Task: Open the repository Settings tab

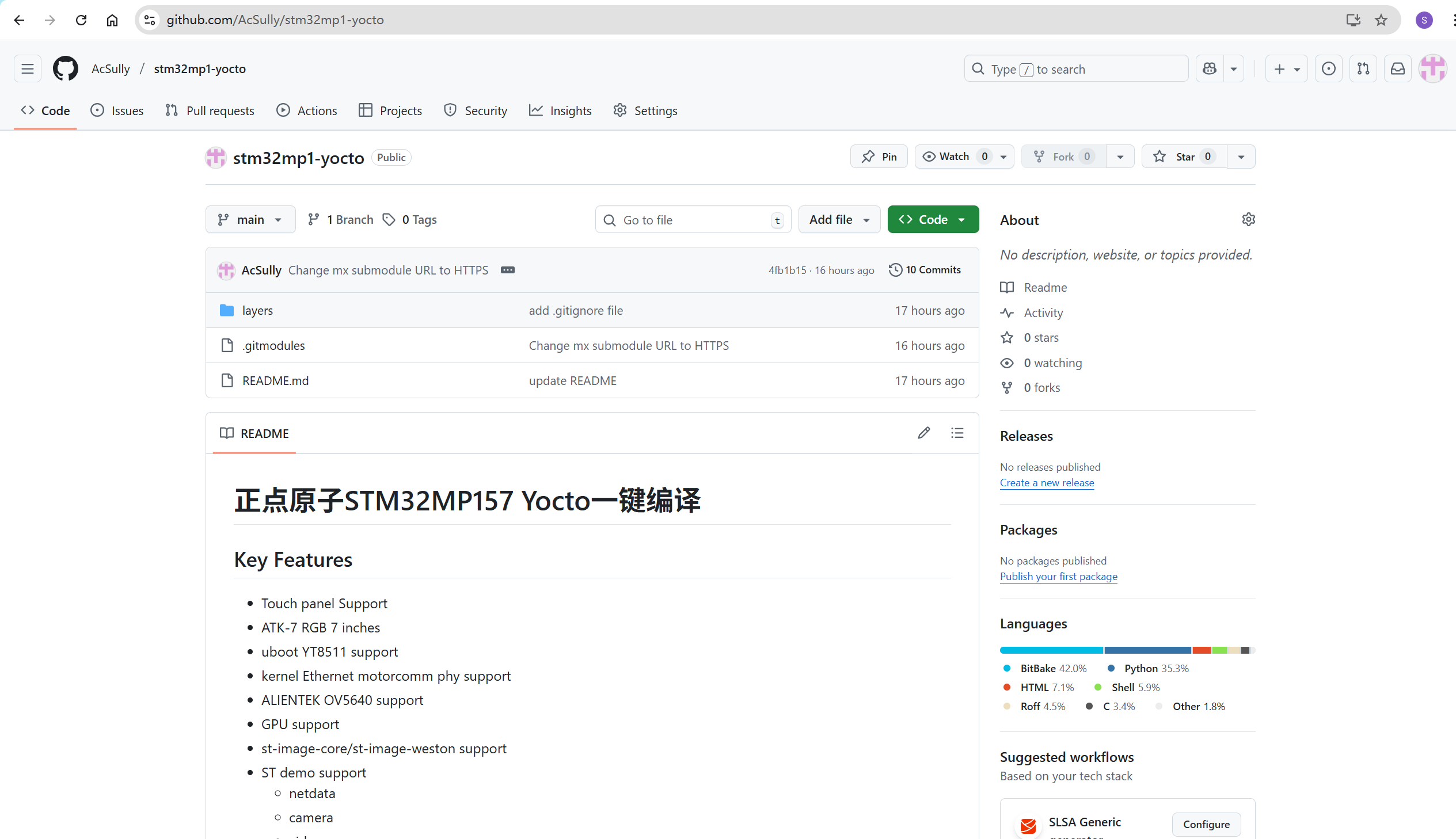Action: [645, 110]
